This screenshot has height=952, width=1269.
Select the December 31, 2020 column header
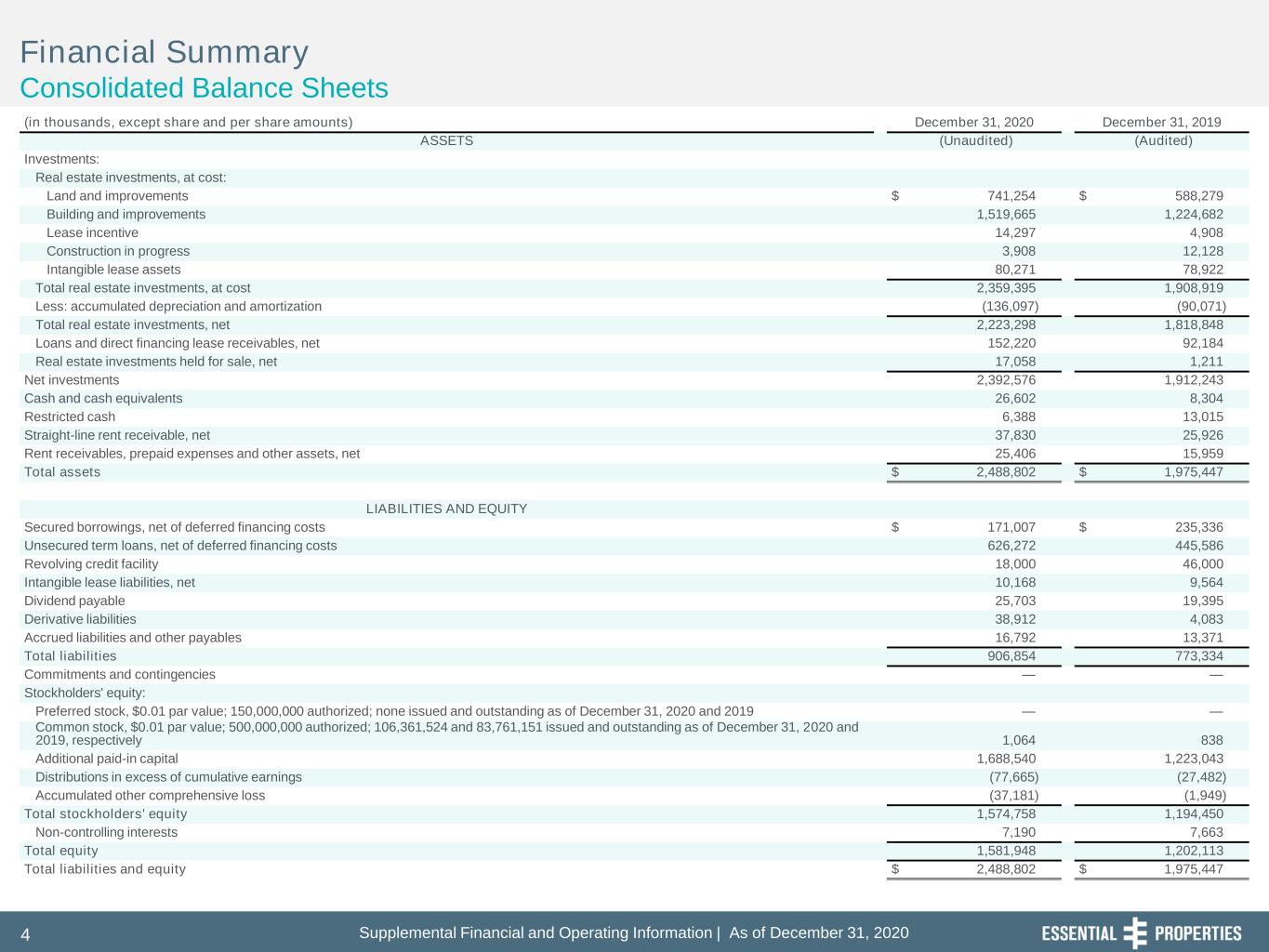(974, 122)
